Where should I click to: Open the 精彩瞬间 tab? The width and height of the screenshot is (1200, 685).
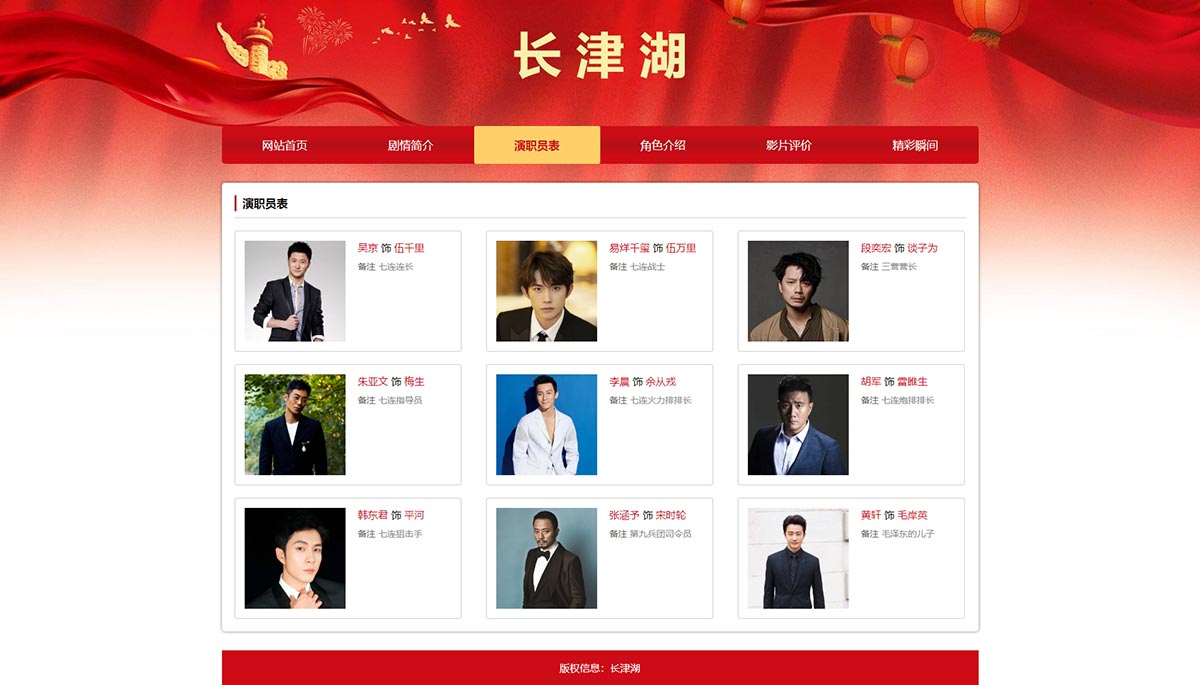click(x=915, y=145)
